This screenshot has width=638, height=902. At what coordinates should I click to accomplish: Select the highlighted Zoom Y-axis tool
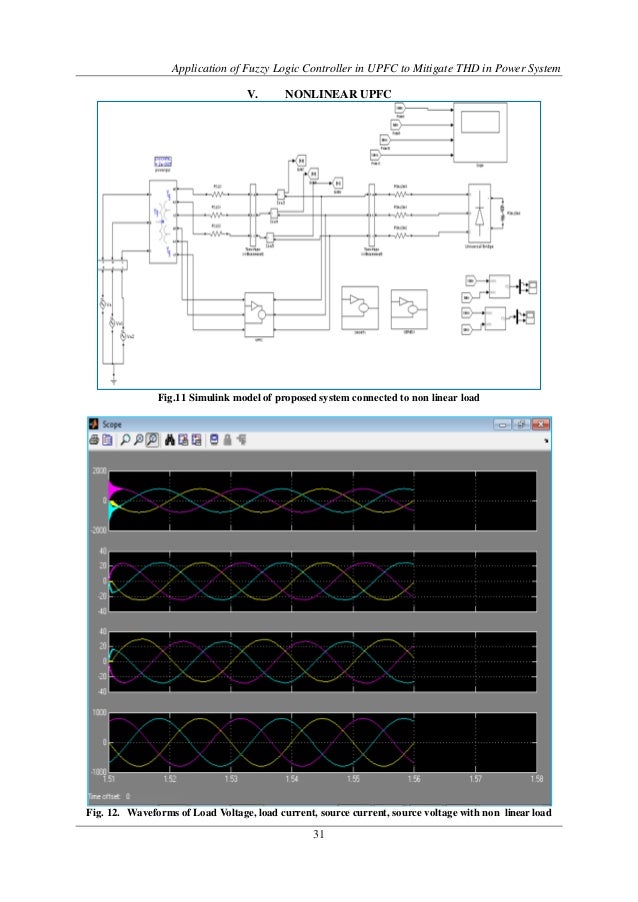tap(152, 440)
